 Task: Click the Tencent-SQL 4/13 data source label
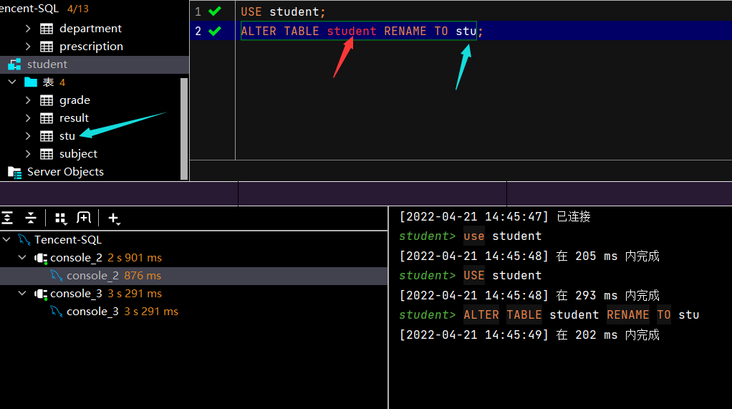44,8
